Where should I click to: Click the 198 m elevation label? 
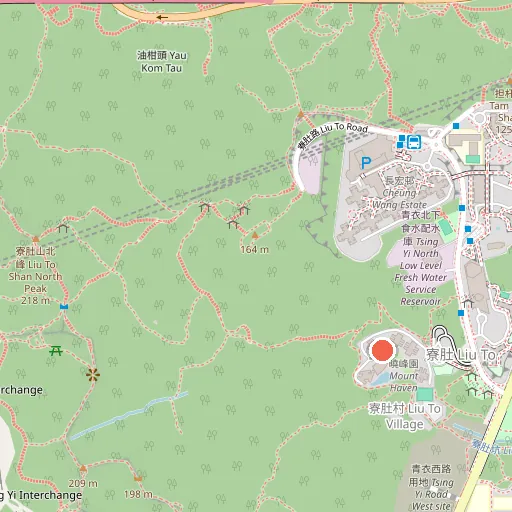[138, 494]
